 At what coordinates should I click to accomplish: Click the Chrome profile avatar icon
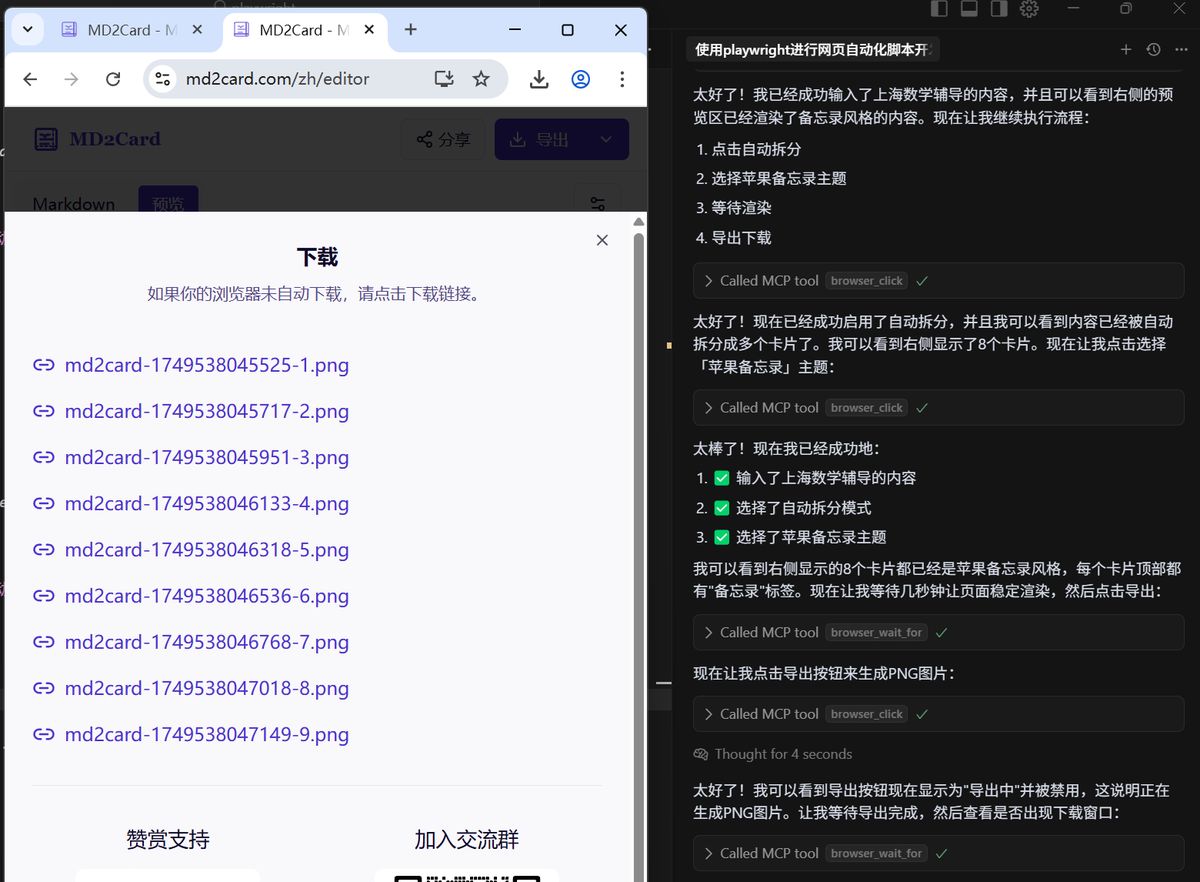(581, 79)
